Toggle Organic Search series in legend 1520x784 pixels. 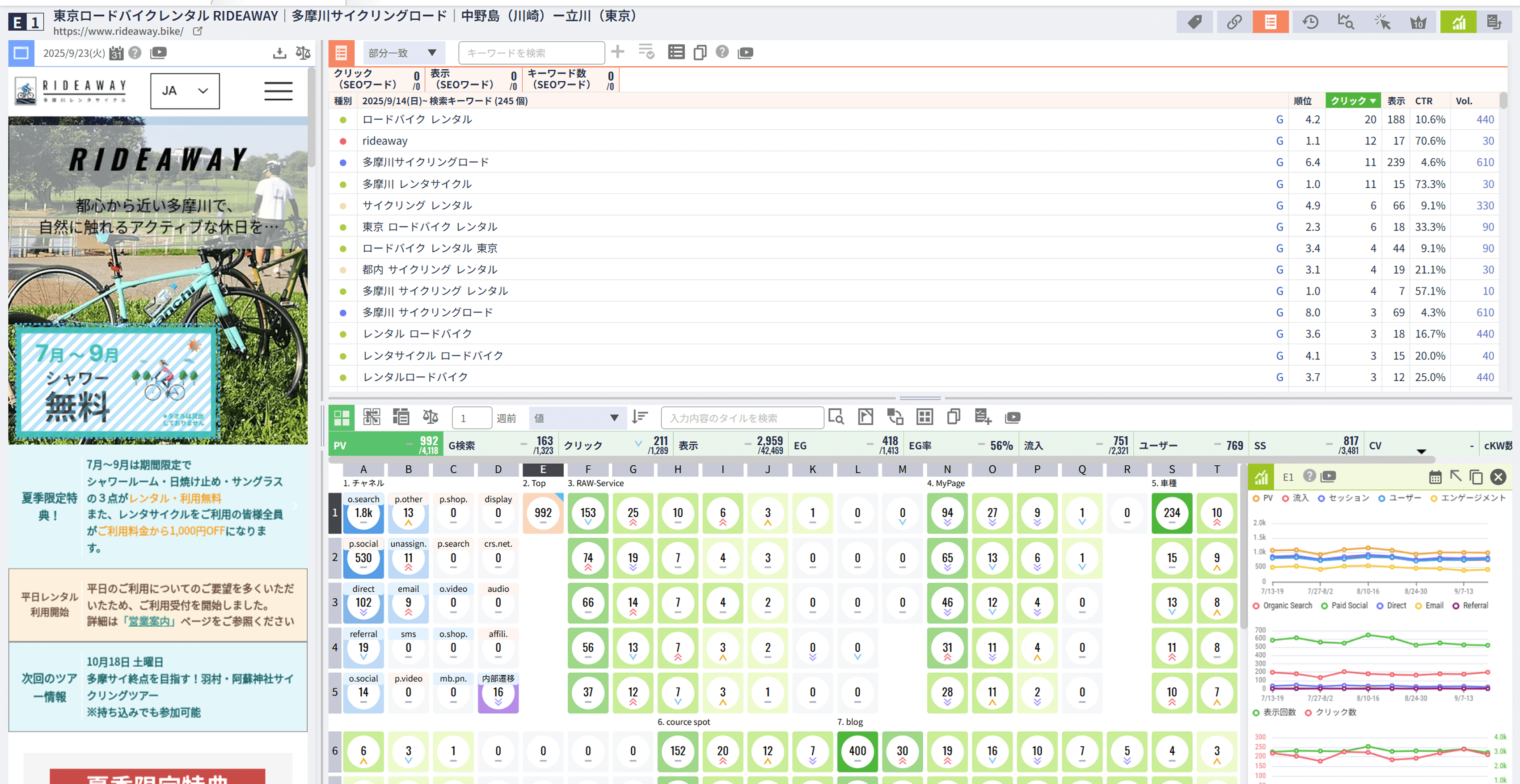[x=1283, y=606]
